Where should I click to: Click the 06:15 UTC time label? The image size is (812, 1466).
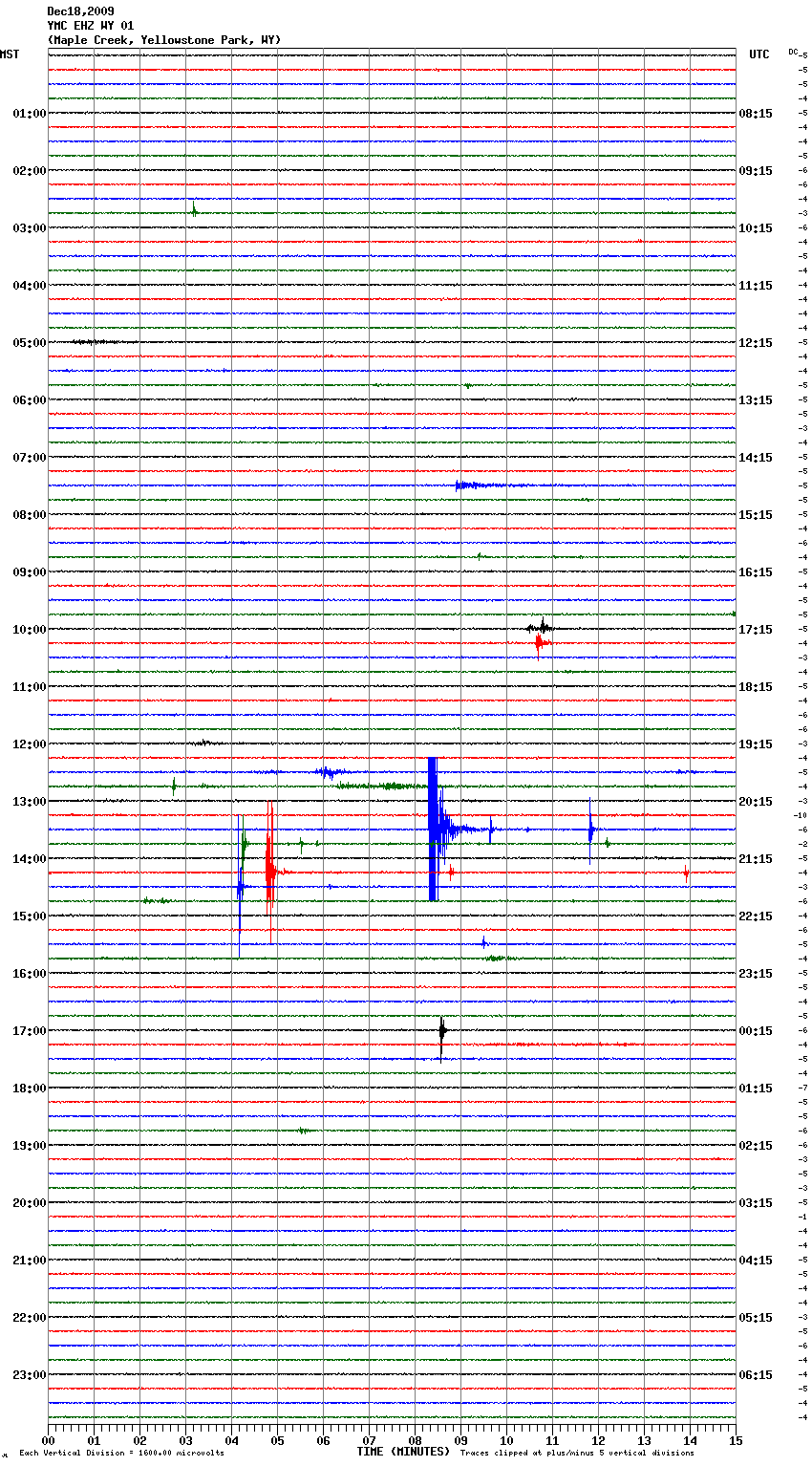(756, 1375)
